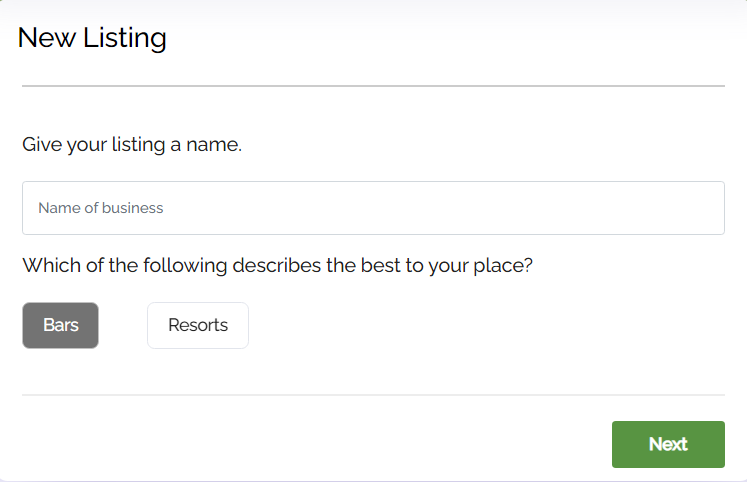The image size is (747, 482).
Task: Proceed to the next step with Next
Action: [668, 444]
